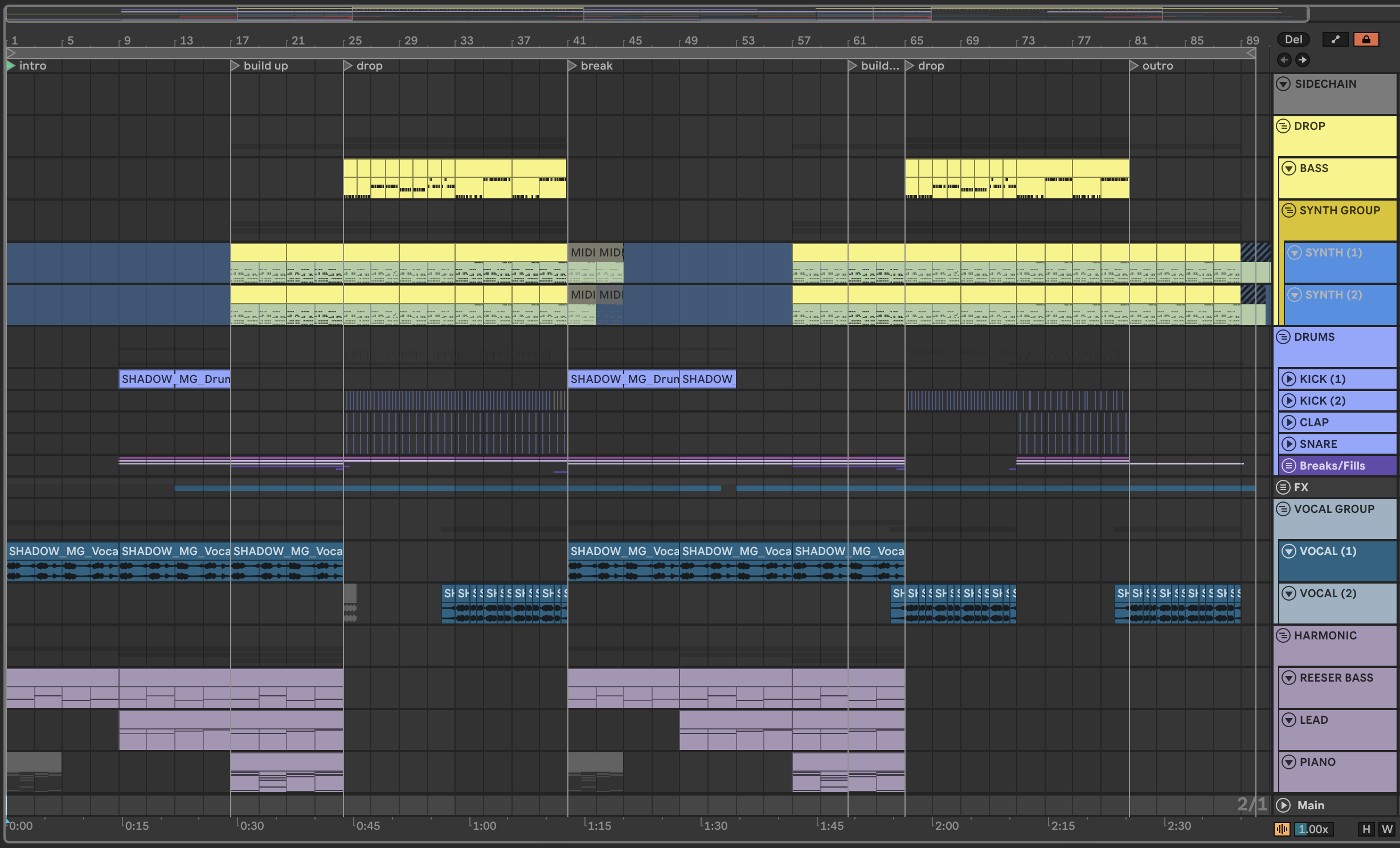Unfold the KICK (1) track
Image resolution: width=1400 pixels, height=848 pixels.
tap(1288, 379)
